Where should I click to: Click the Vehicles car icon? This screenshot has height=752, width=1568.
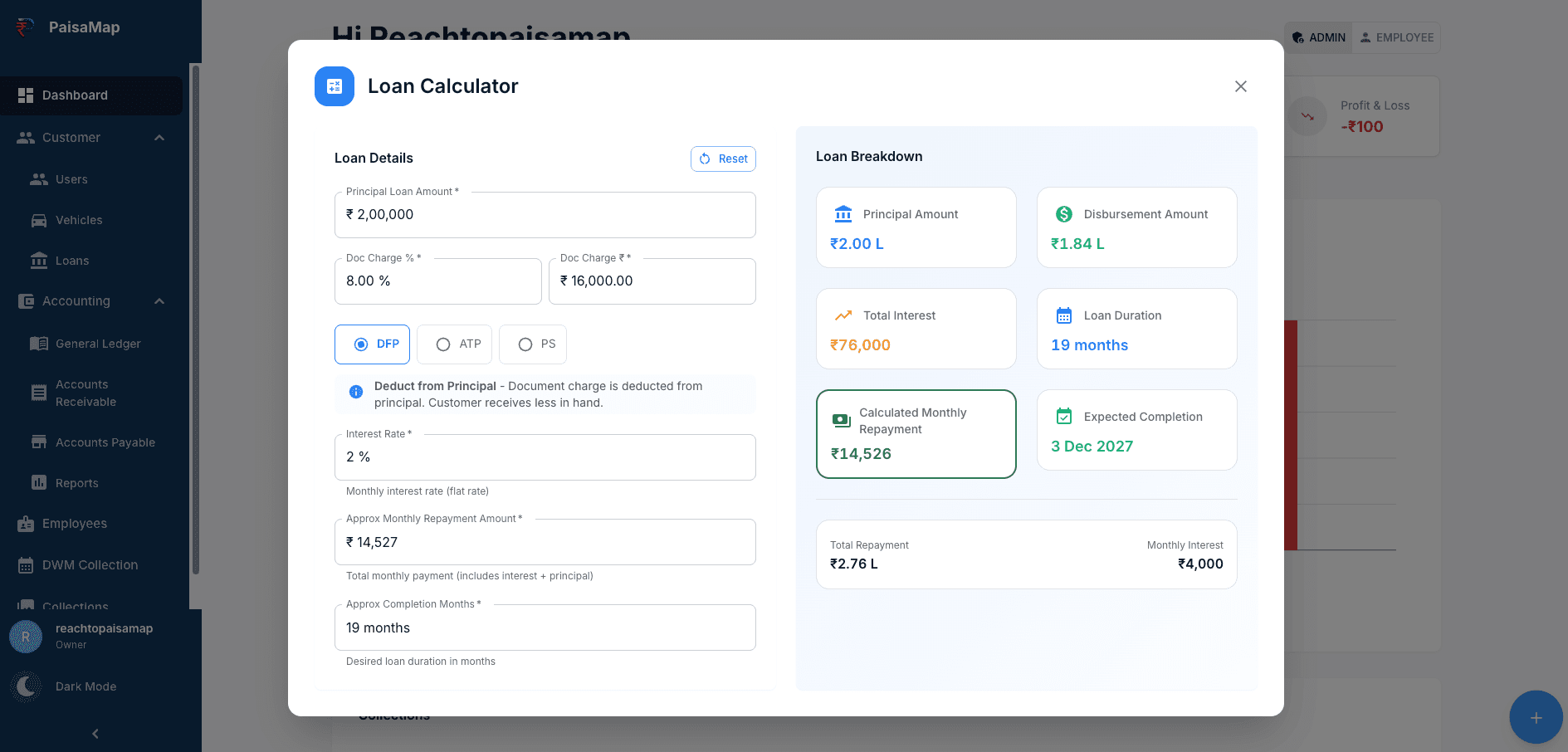39,220
